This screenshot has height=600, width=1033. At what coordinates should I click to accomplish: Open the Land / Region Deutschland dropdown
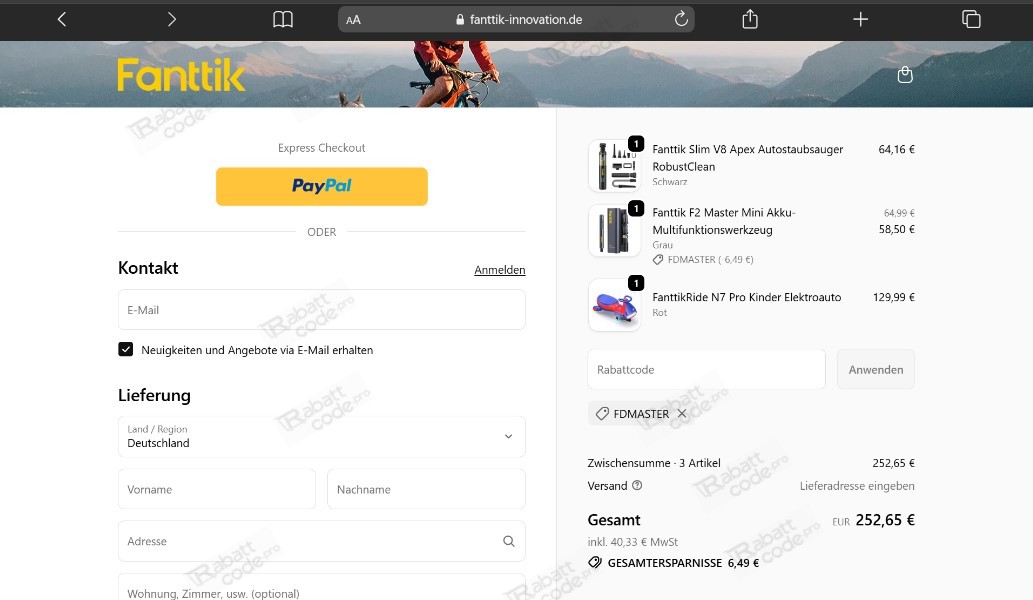click(x=321, y=437)
